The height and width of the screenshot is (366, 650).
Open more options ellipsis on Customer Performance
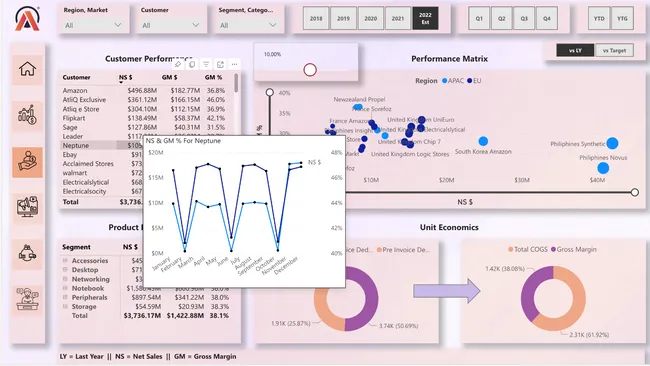[234, 64]
